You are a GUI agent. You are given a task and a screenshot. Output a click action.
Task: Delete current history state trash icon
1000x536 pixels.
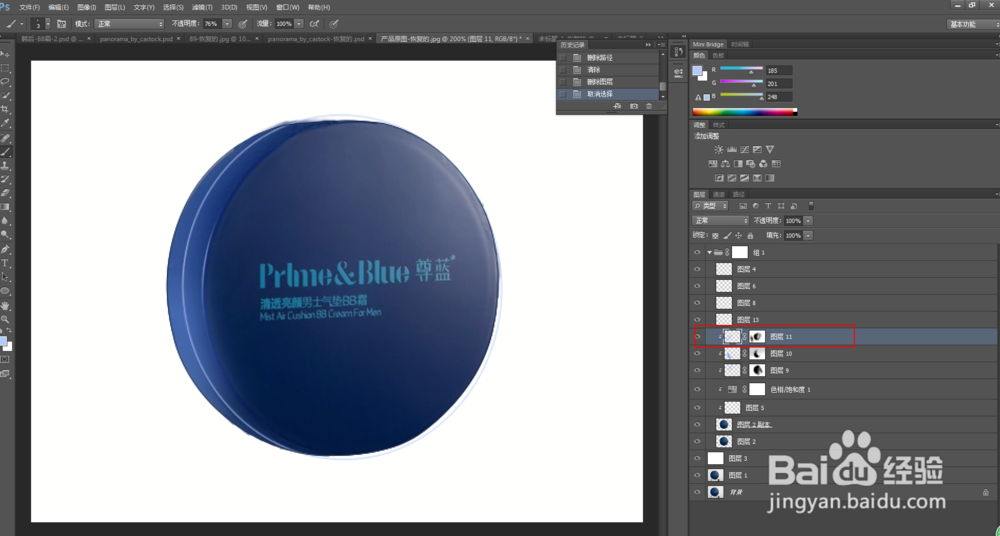[649, 106]
